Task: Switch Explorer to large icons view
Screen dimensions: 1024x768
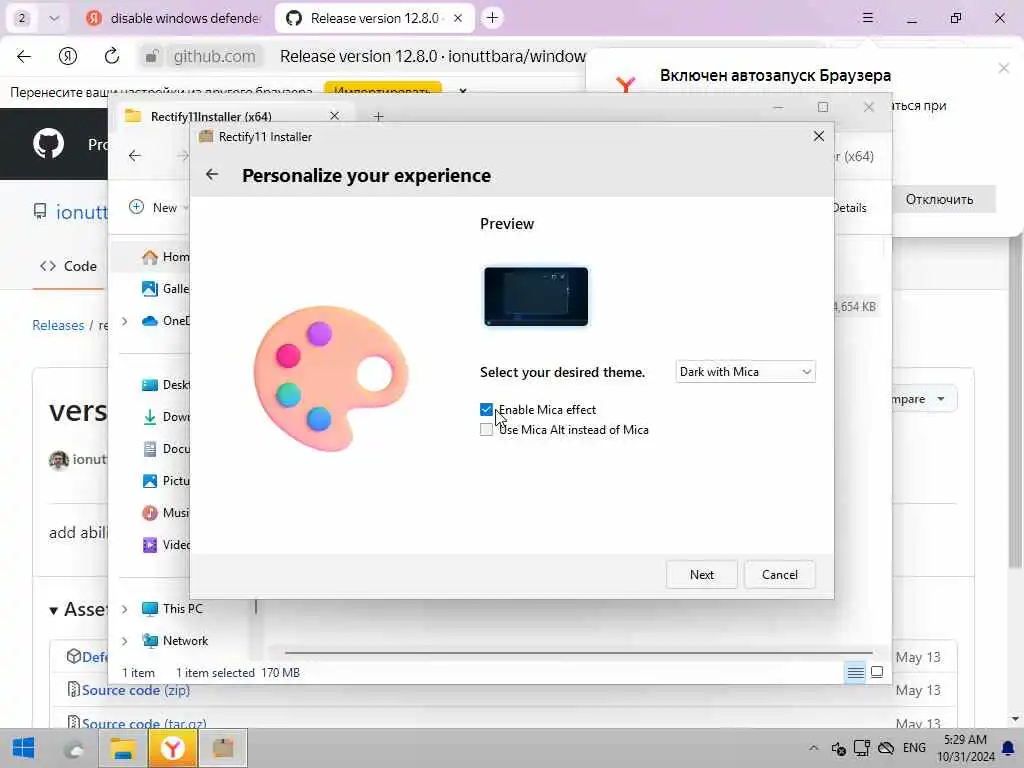Action: pyautogui.click(x=877, y=672)
